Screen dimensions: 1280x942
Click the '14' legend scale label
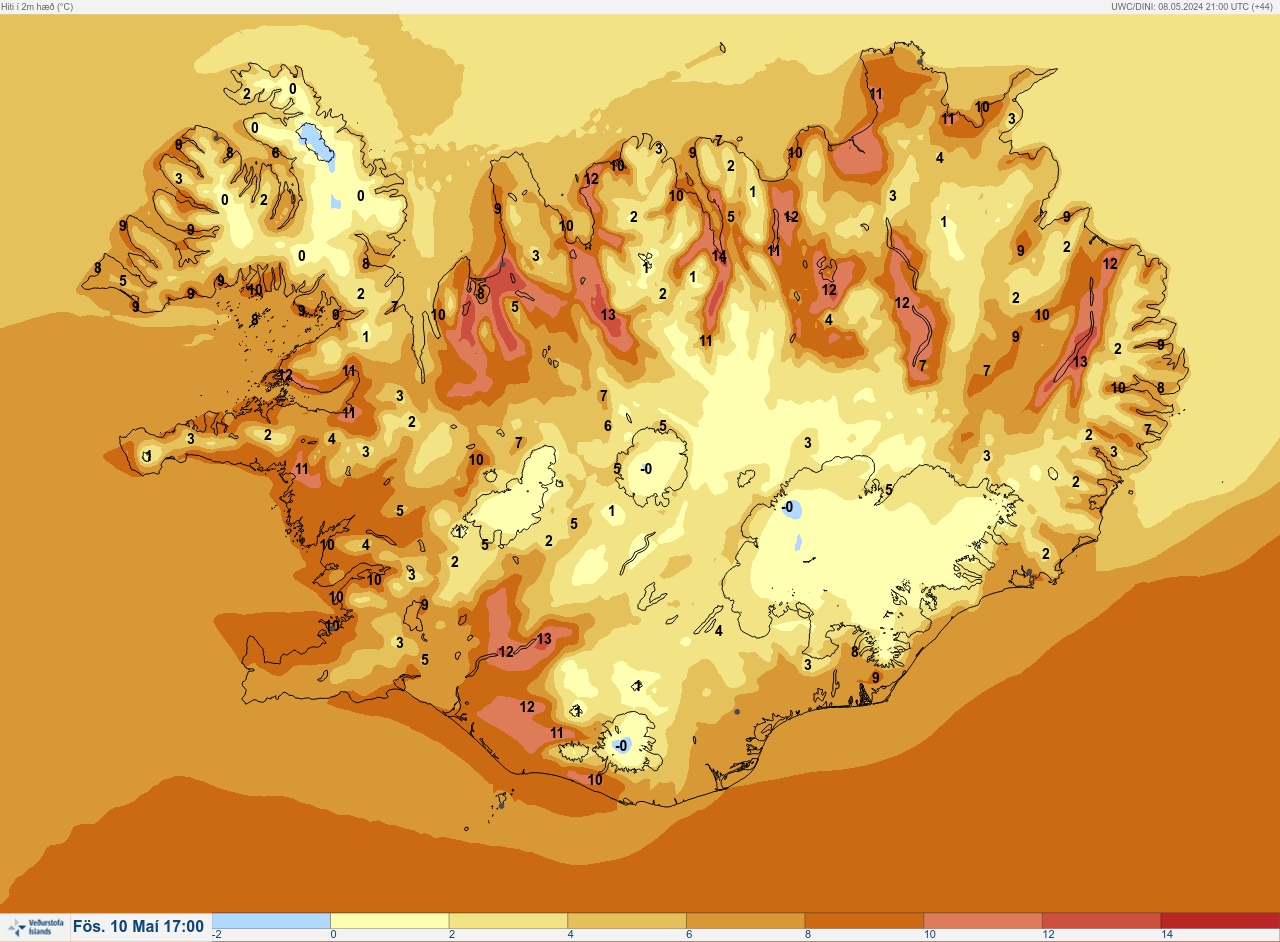pos(1167,935)
